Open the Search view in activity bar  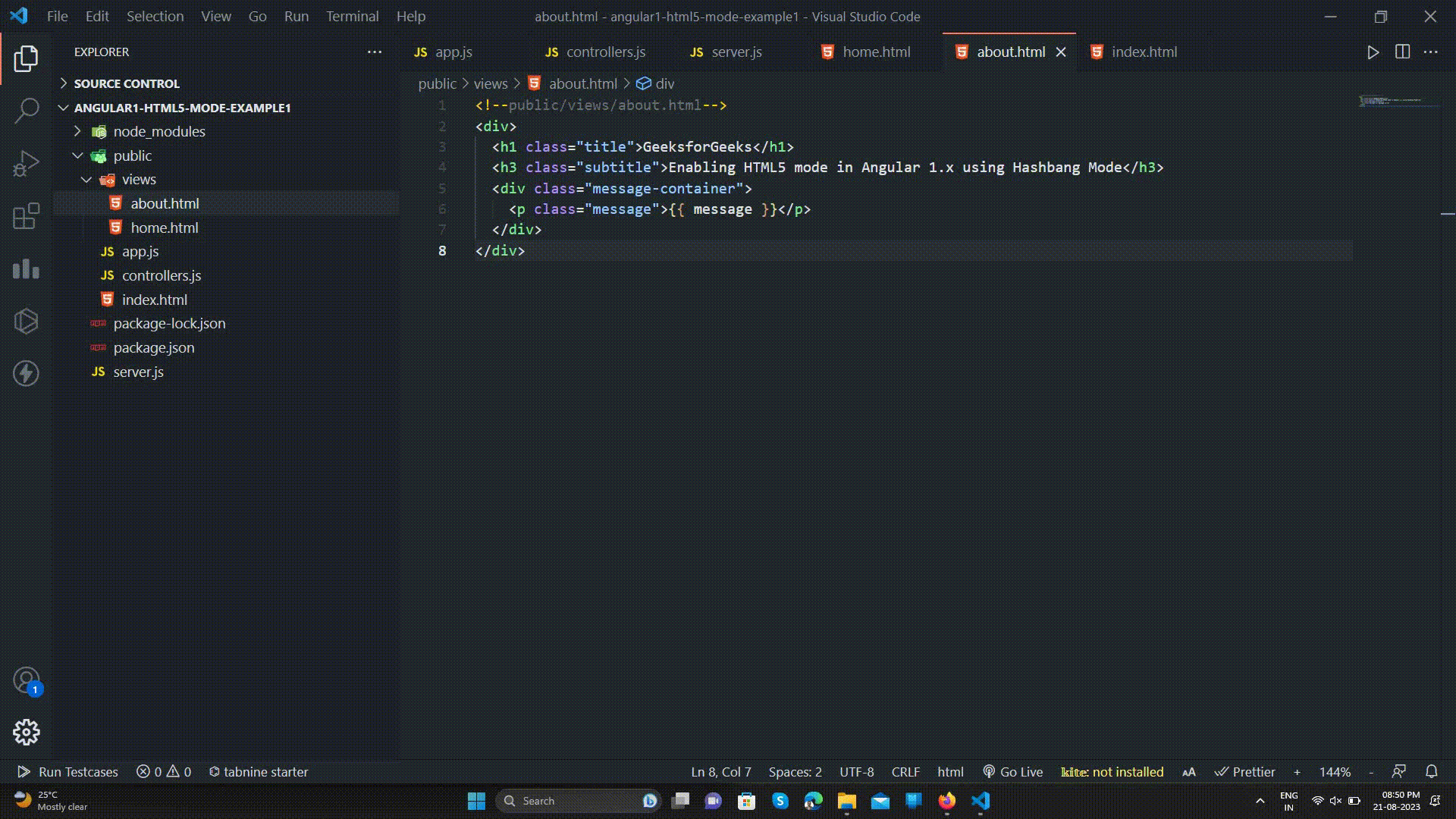[27, 111]
